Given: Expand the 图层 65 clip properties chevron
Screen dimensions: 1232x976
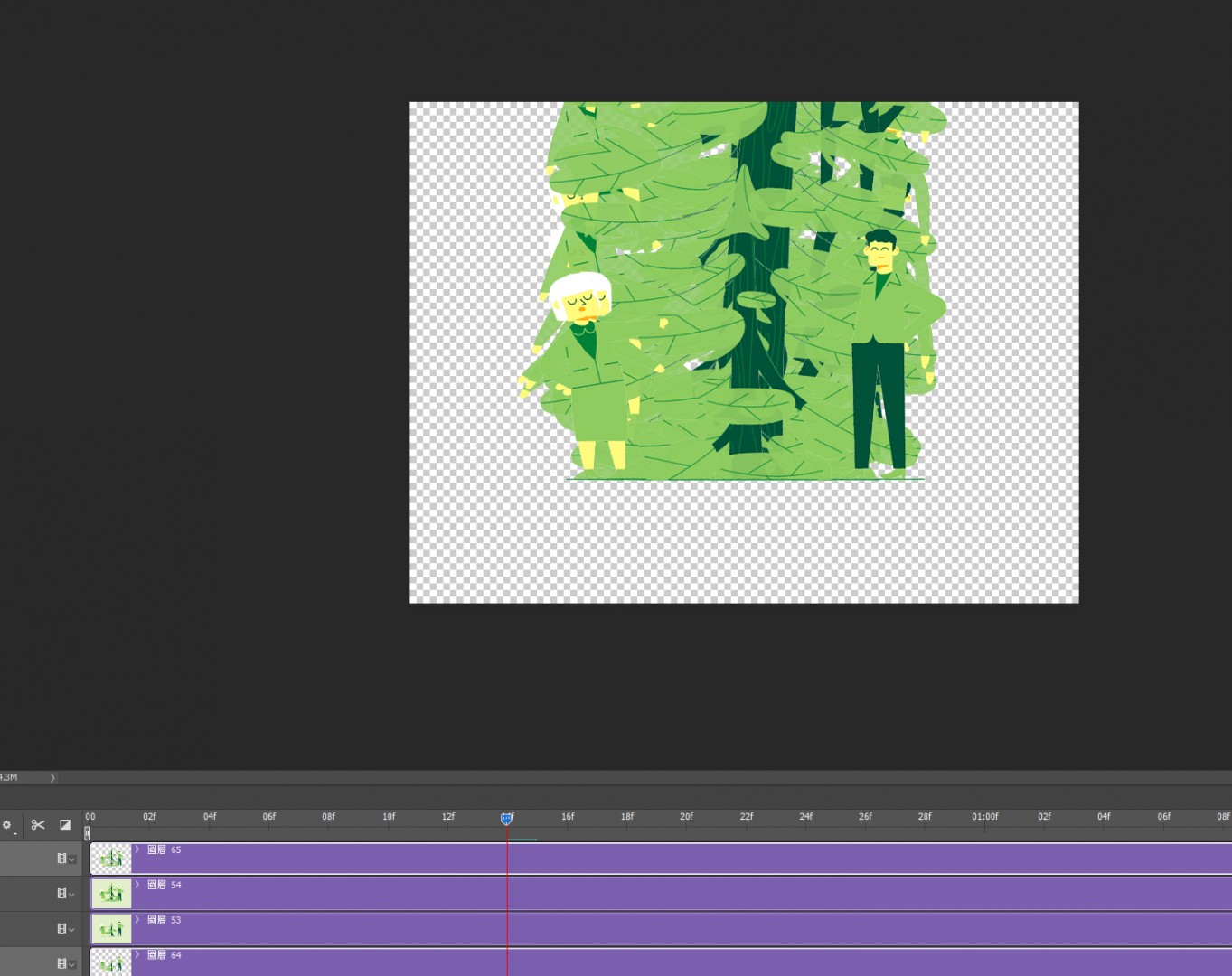Looking at the screenshot, I should point(137,849).
